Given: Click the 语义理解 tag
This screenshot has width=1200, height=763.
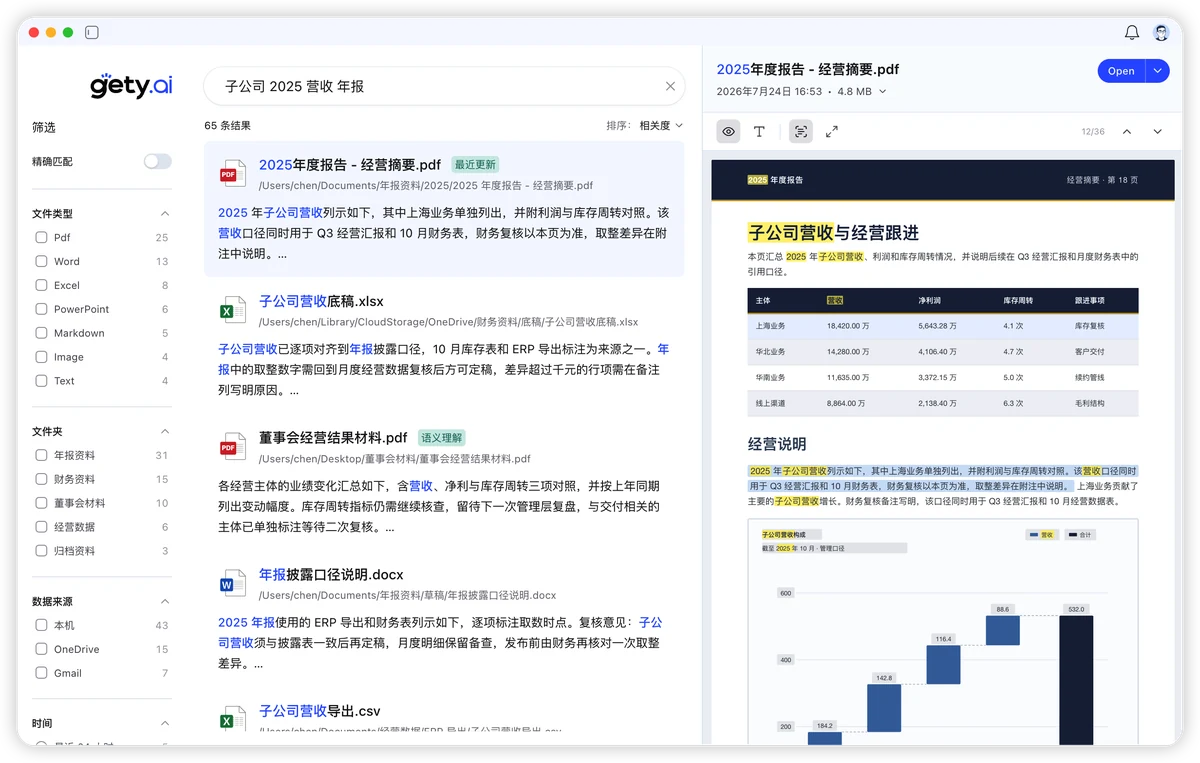Looking at the screenshot, I should tap(441, 438).
